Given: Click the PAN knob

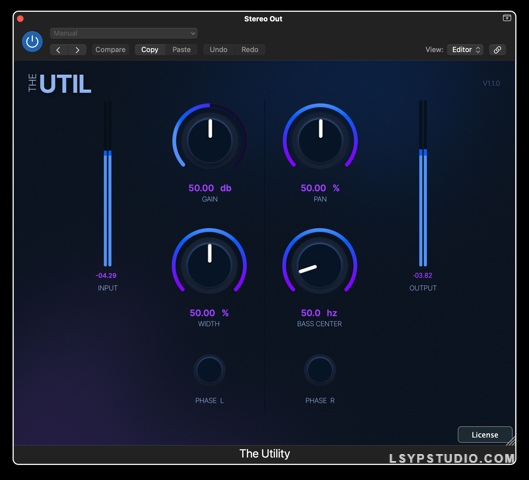Looking at the screenshot, I should 320,140.
